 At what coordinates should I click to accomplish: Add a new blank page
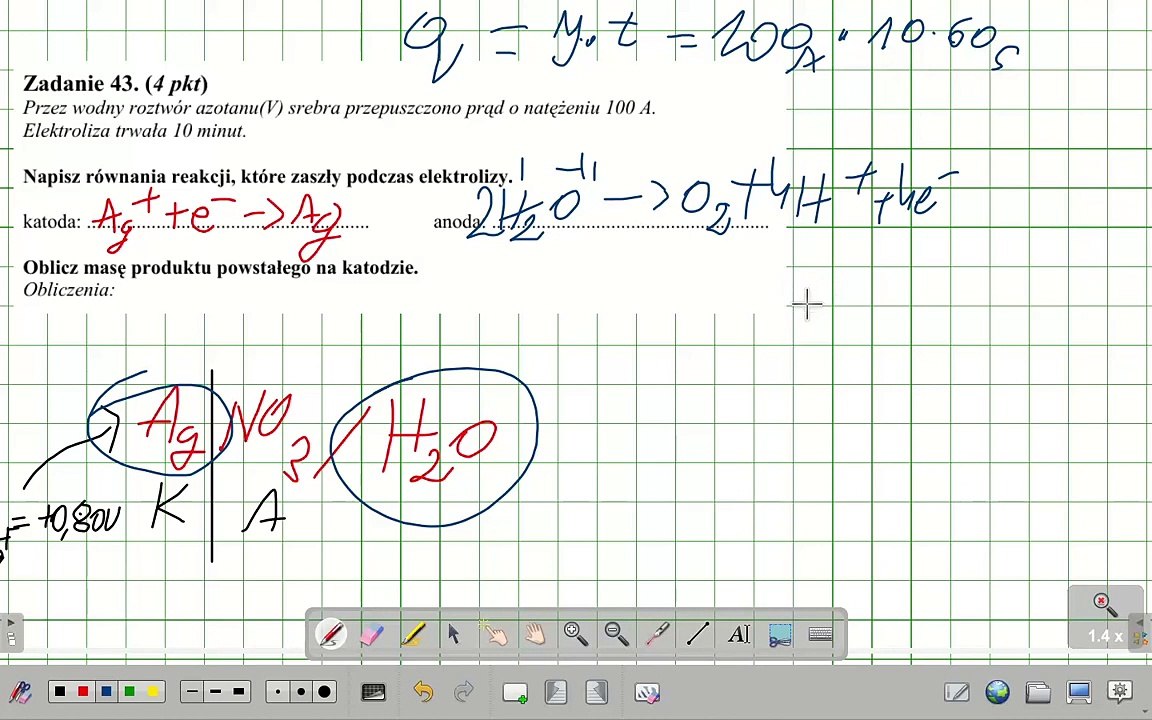[x=515, y=692]
